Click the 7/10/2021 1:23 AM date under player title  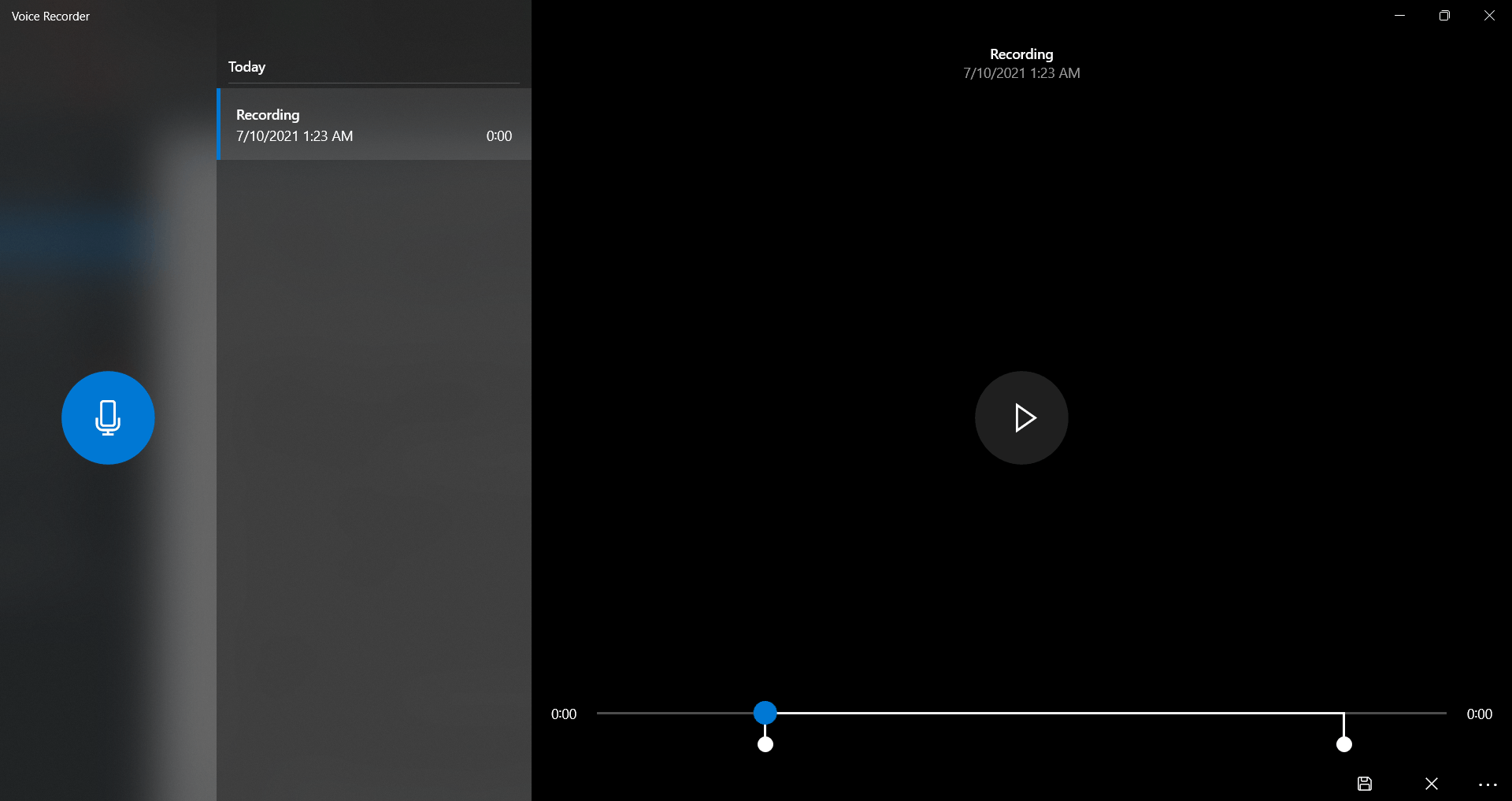pyautogui.click(x=1021, y=73)
